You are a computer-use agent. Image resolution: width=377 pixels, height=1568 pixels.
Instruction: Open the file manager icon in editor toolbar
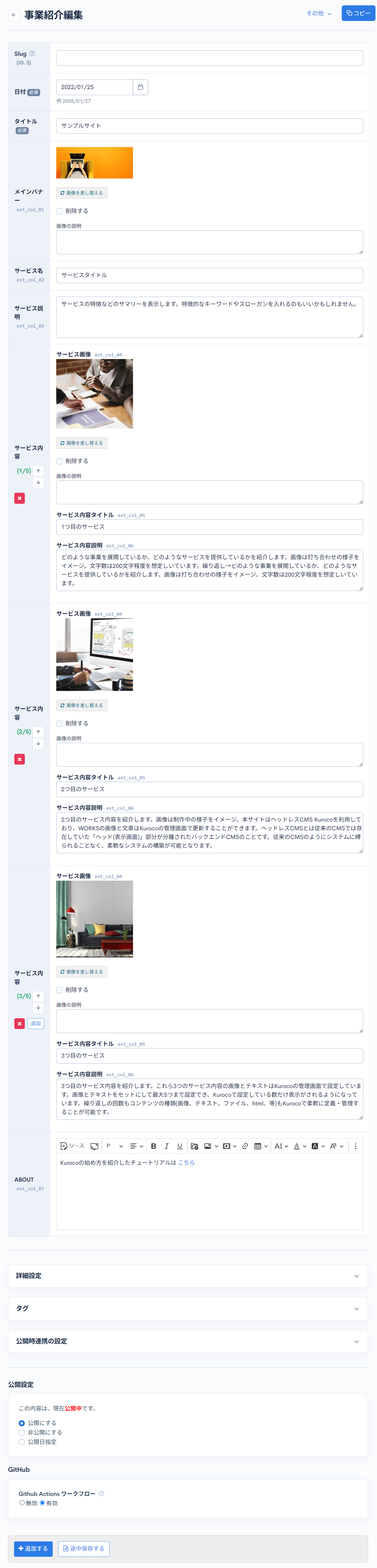tap(194, 1146)
